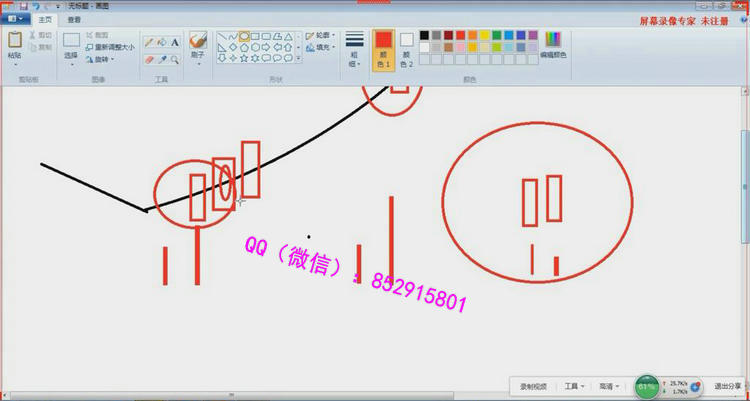Select the Text tool (A)
The image size is (750, 401).
click(x=175, y=43)
